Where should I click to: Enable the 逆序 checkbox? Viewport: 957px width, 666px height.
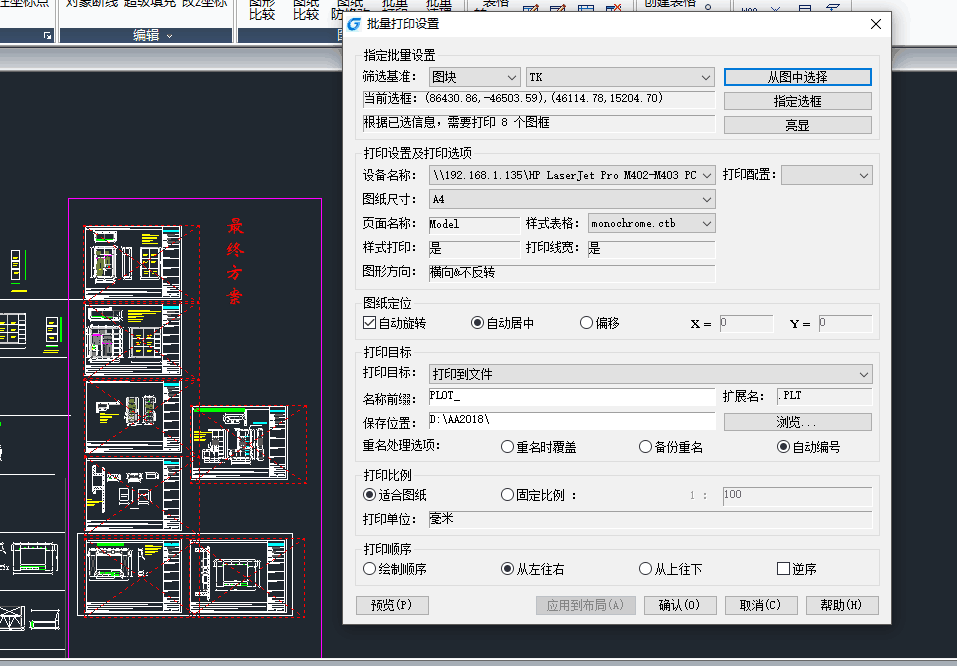pos(784,569)
